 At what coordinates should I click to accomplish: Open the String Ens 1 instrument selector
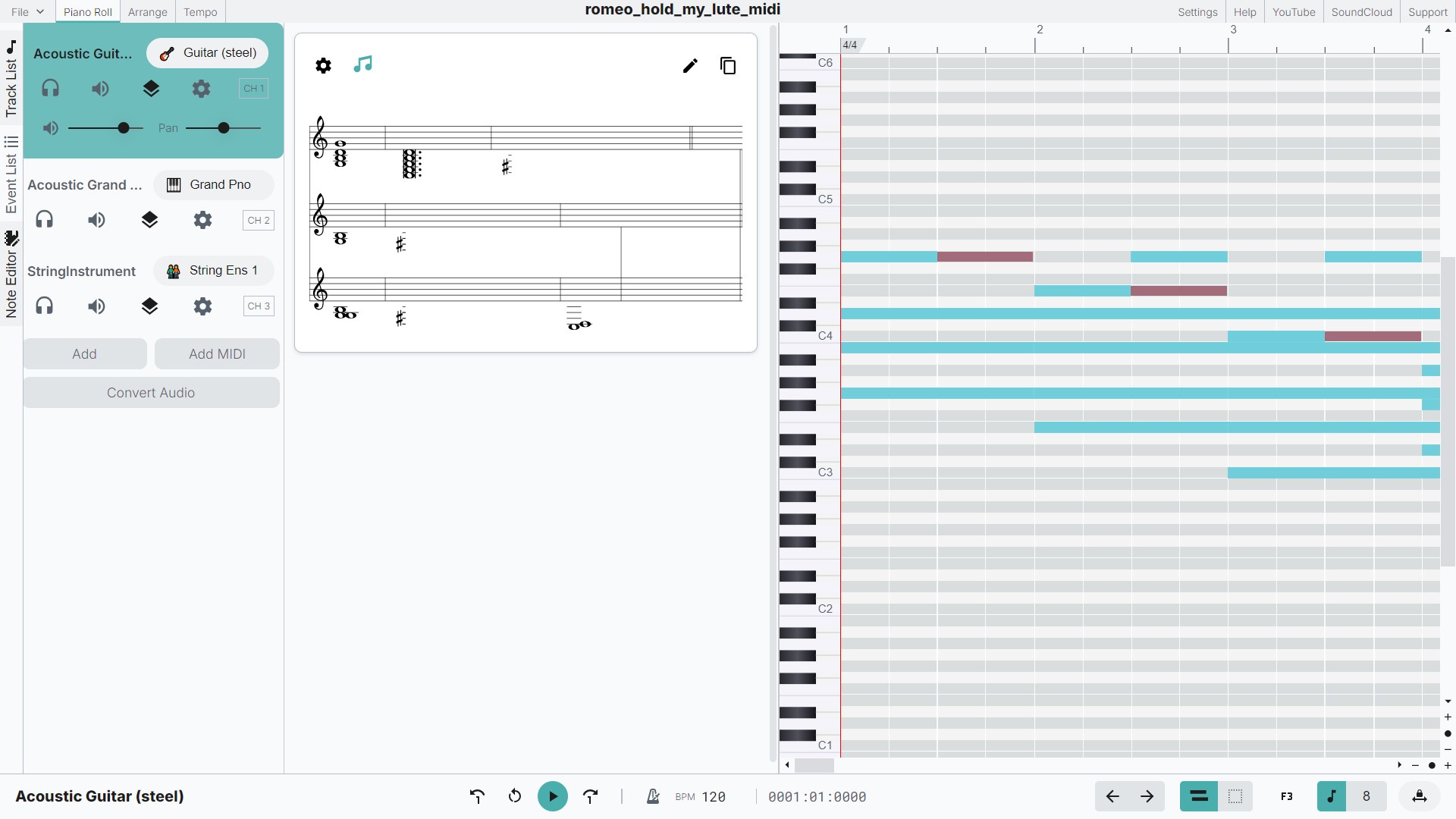(x=213, y=270)
